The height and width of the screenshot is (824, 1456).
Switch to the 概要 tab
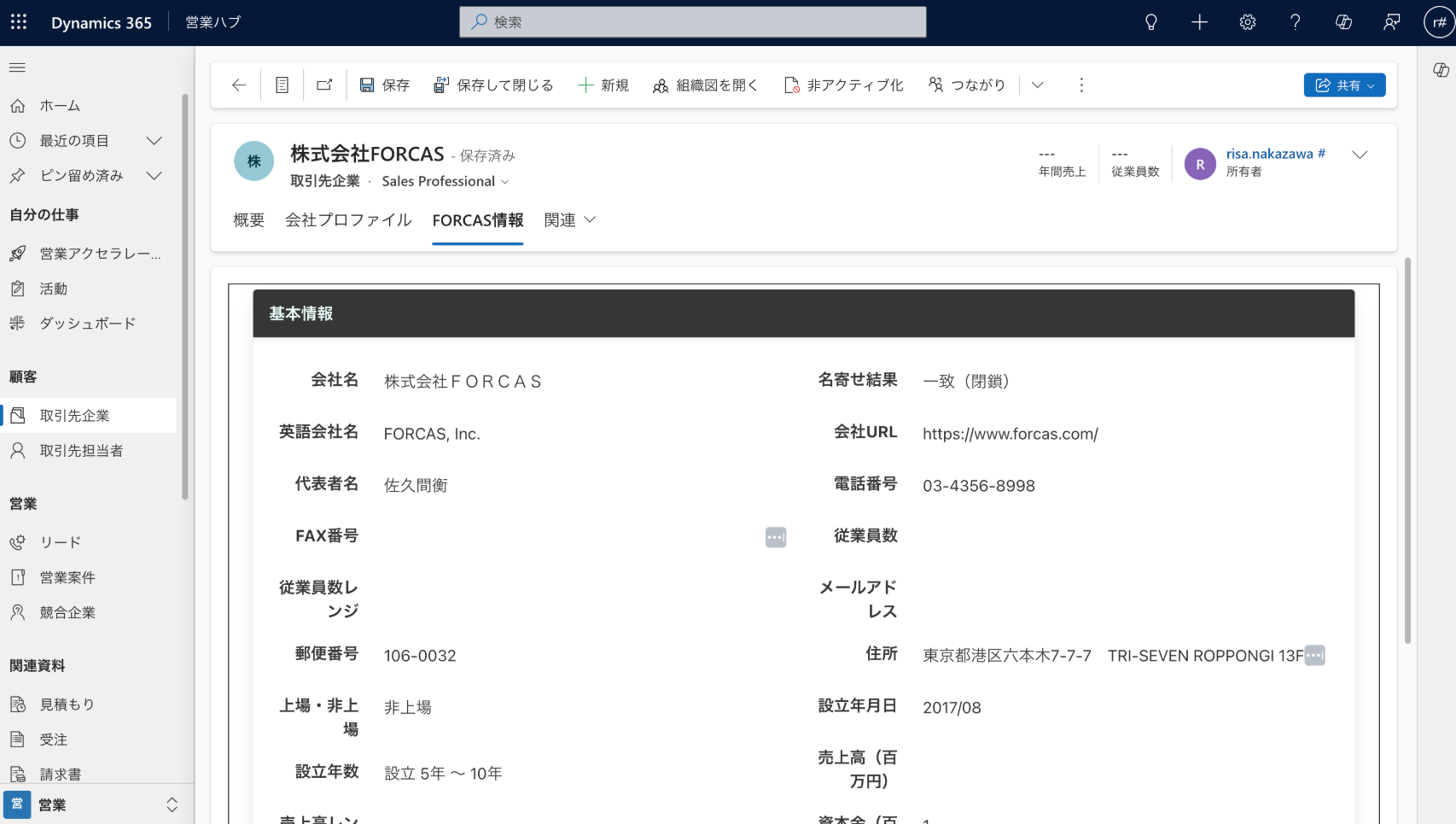click(x=248, y=220)
